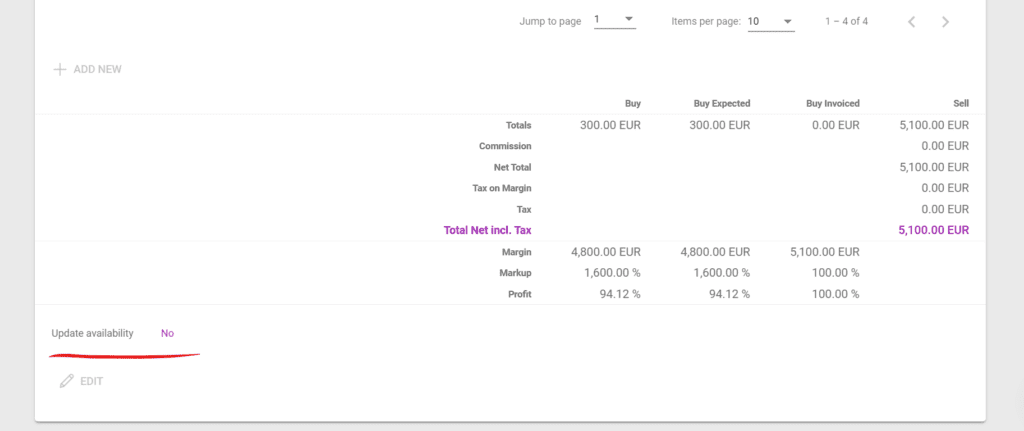Click the 300.00 EUR Totals value under Buy

[x=610, y=125]
